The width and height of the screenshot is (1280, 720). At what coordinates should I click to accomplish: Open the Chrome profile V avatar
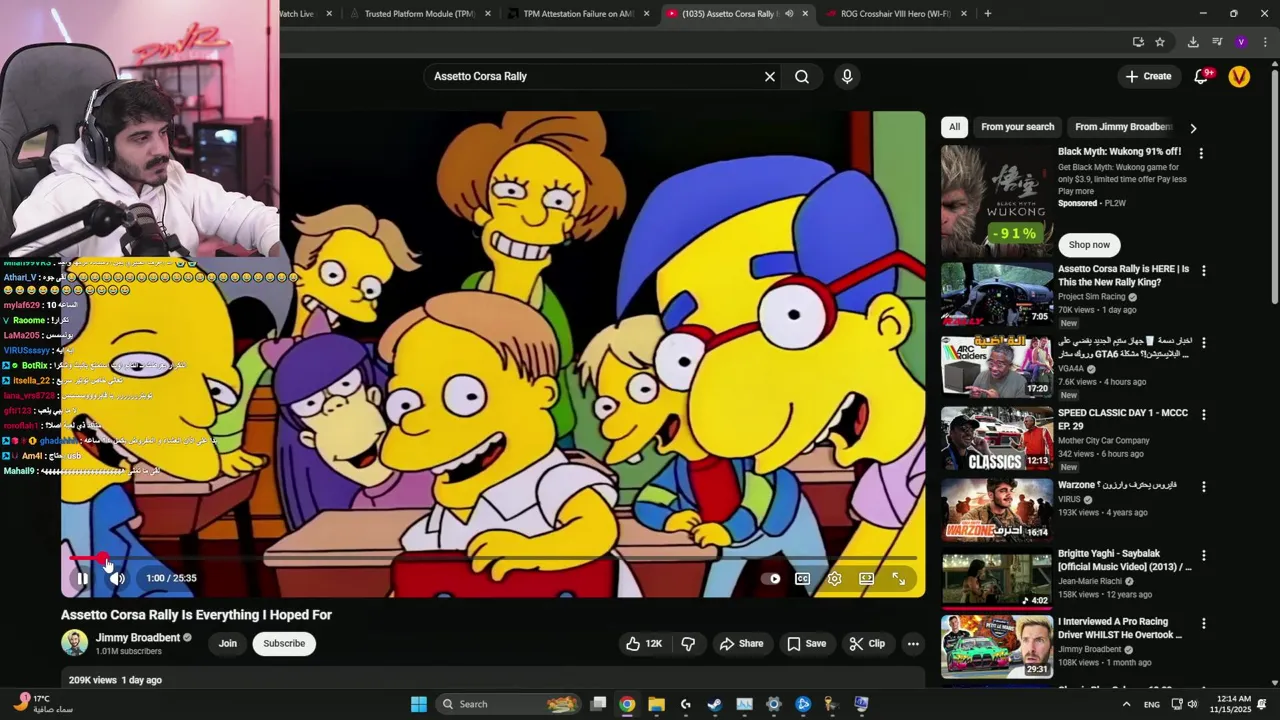pos(1241,42)
